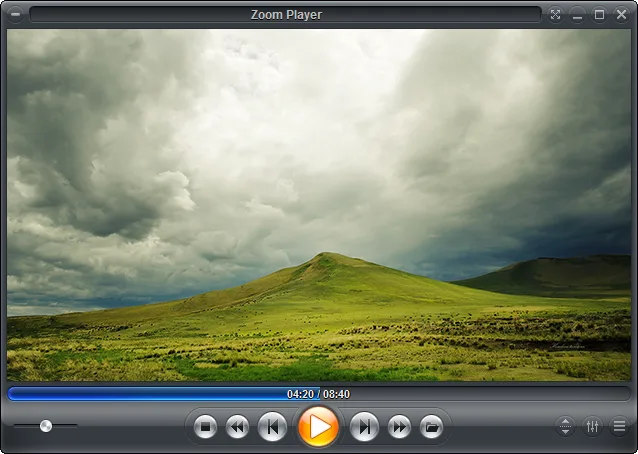Click the 04:20 / 08:40 time display
Image resolution: width=638 pixels, height=454 pixels.
318,394
